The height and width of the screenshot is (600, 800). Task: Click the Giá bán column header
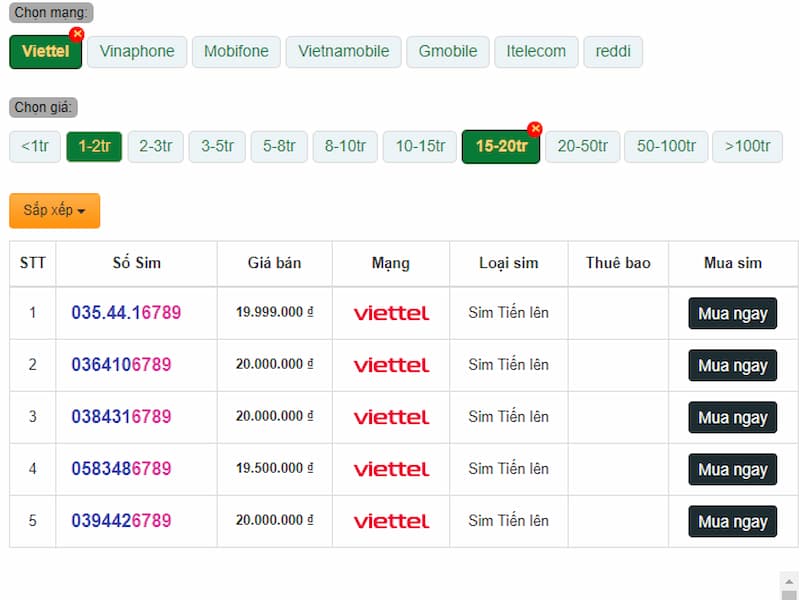[x=274, y=263]
